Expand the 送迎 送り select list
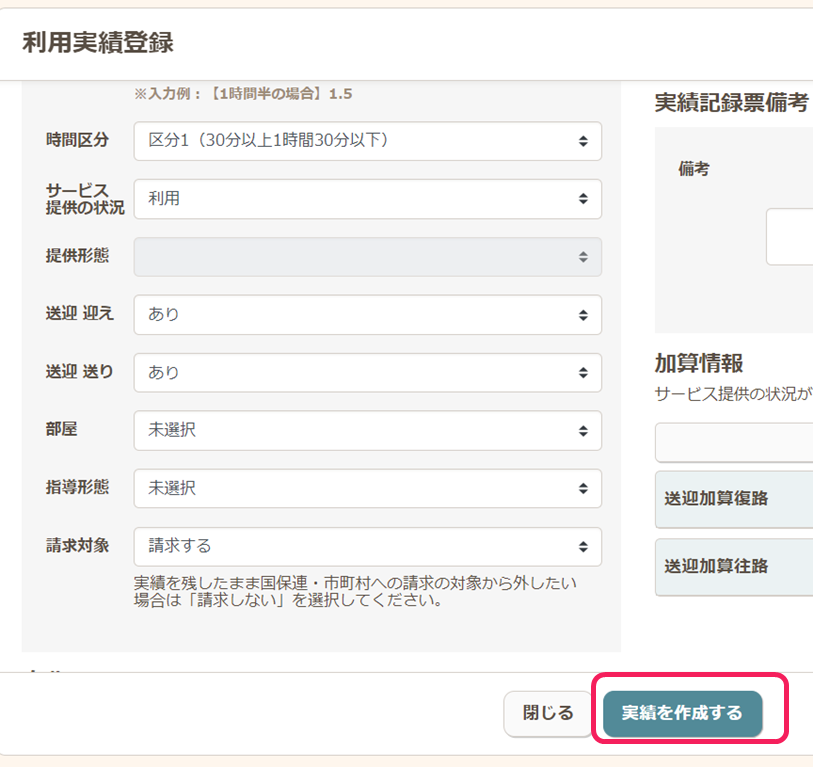This screenshot has height=767, width=813. (367, 373)
